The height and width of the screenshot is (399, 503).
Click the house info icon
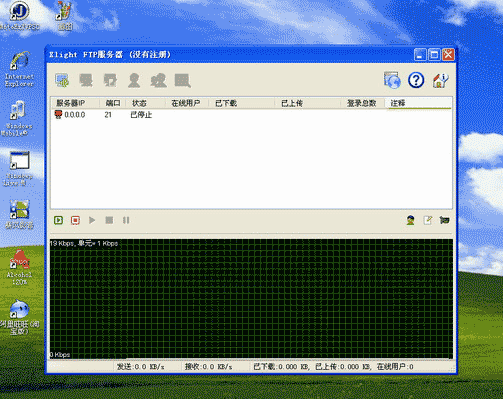440,80
